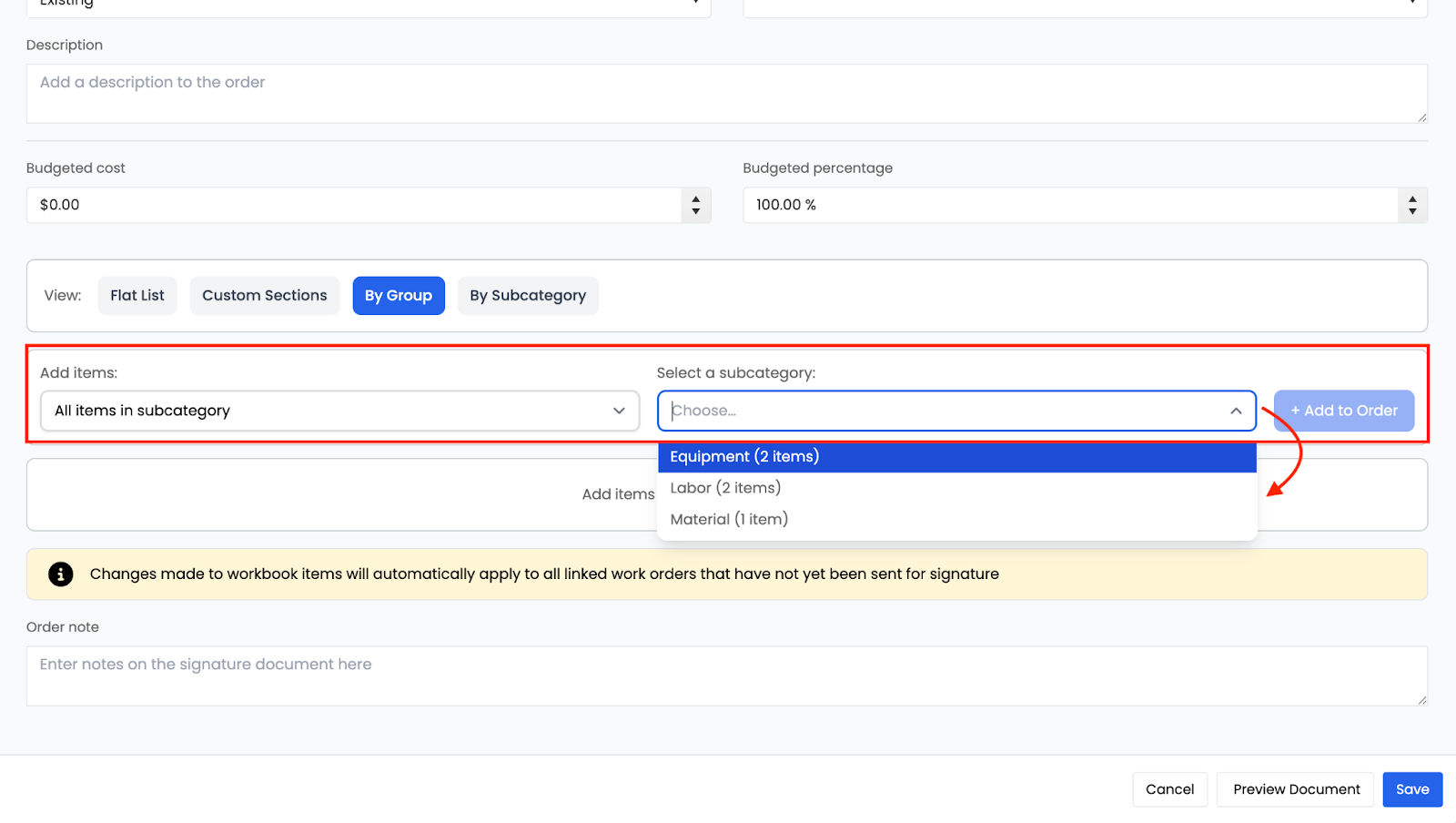Screen dimensions: 1456x823
Task: Focus the Order note text field
Action: click(726, 676)
